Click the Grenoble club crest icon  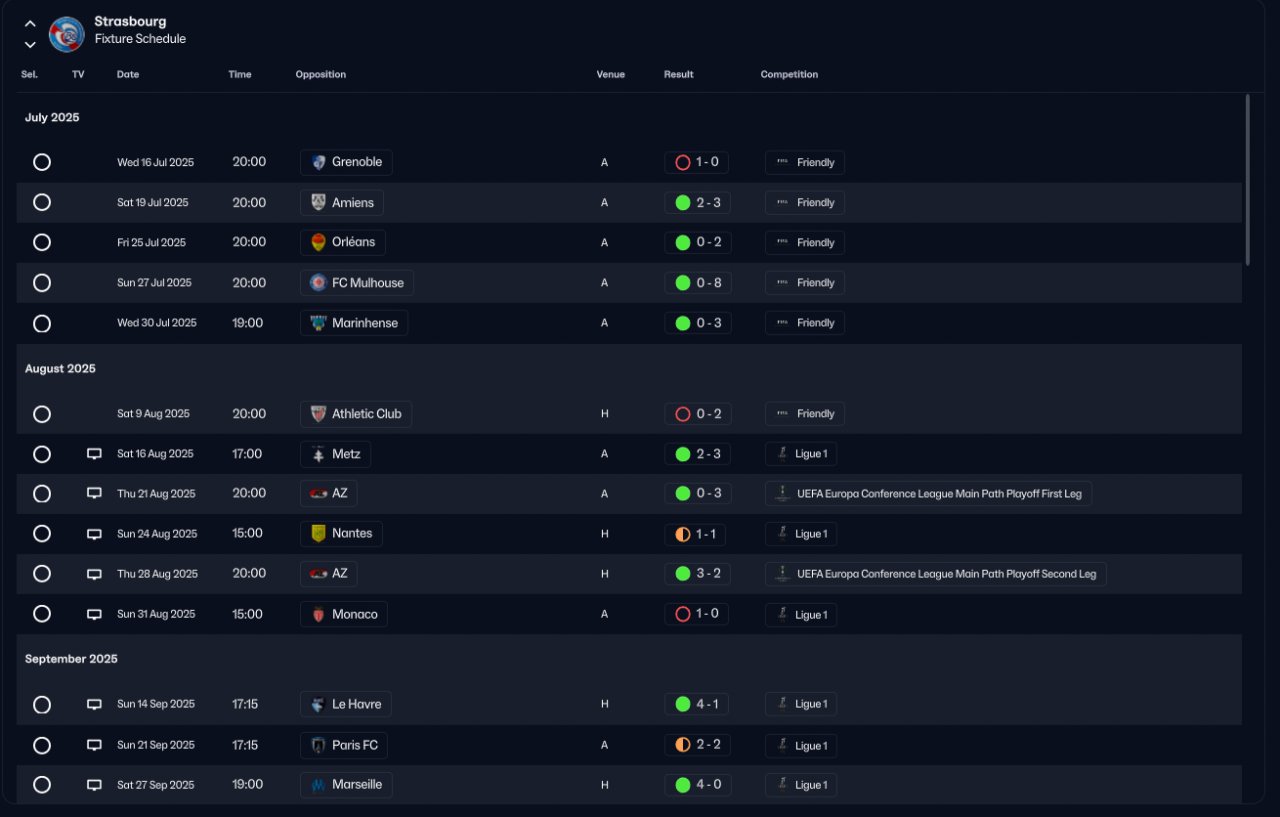click(x=318, y=162)
